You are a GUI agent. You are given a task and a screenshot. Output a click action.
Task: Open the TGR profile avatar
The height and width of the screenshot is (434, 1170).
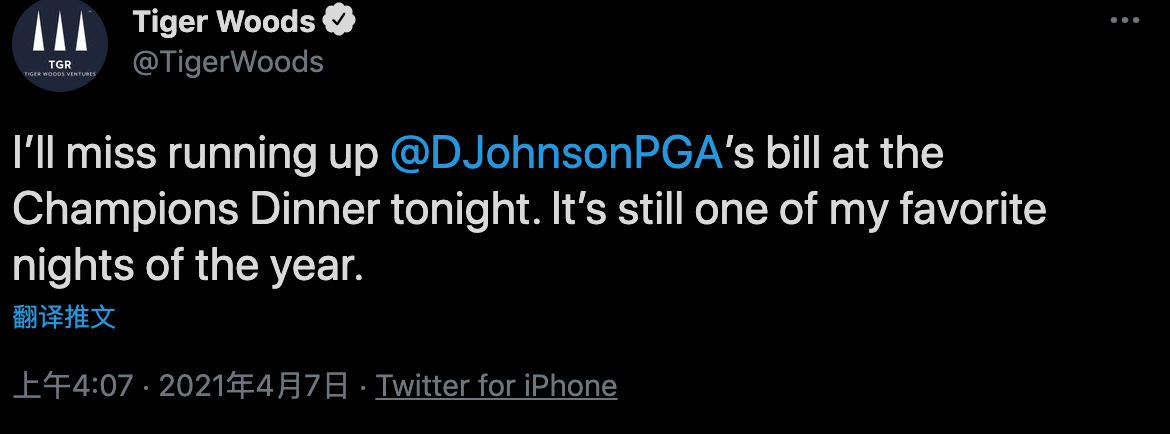59,45
